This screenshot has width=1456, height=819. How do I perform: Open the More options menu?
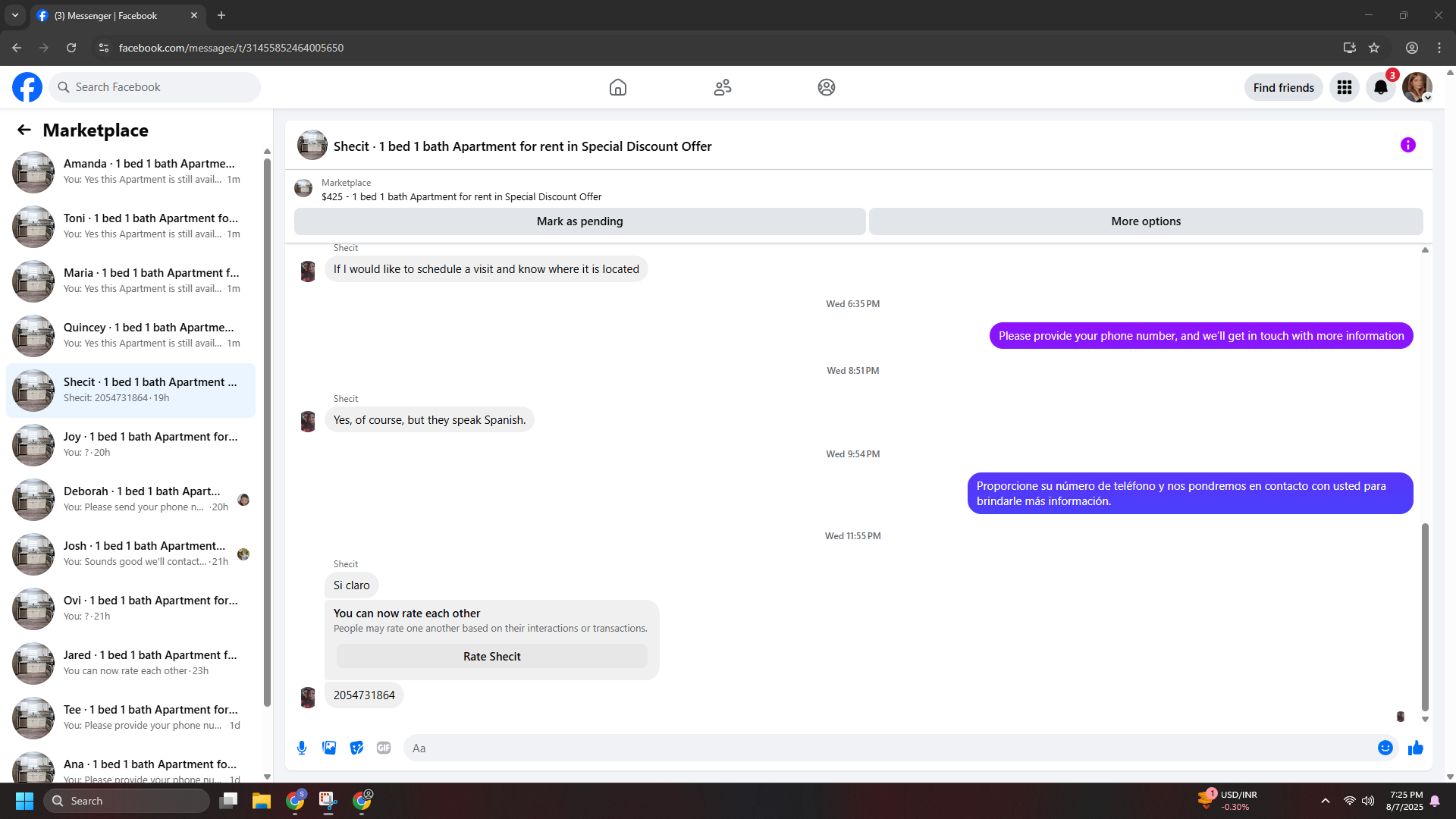click(1146, 221)
